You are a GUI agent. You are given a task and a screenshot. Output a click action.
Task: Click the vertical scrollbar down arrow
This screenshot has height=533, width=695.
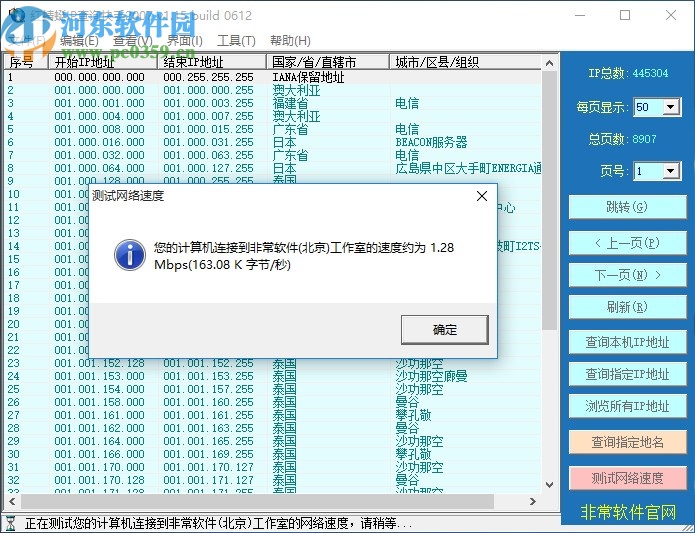(550, 485)
